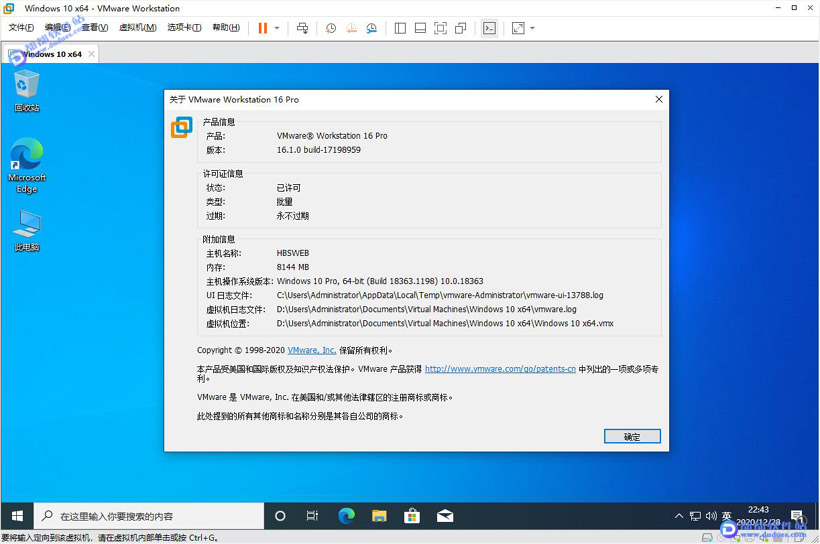Open the VMware, Inc. link
This screenshot has height=544, width=820.
(x=312, y=350)
